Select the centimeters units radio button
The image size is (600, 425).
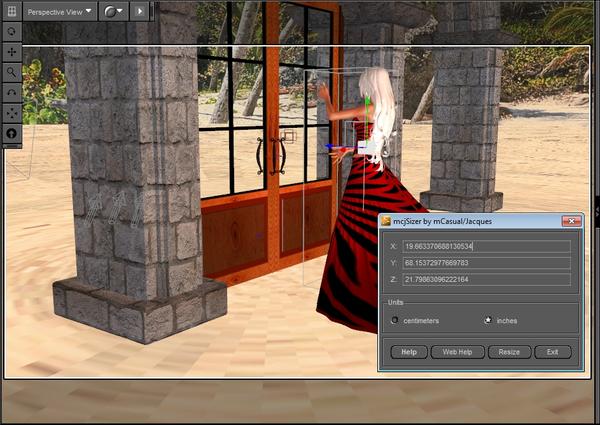[x=394, y=320]
